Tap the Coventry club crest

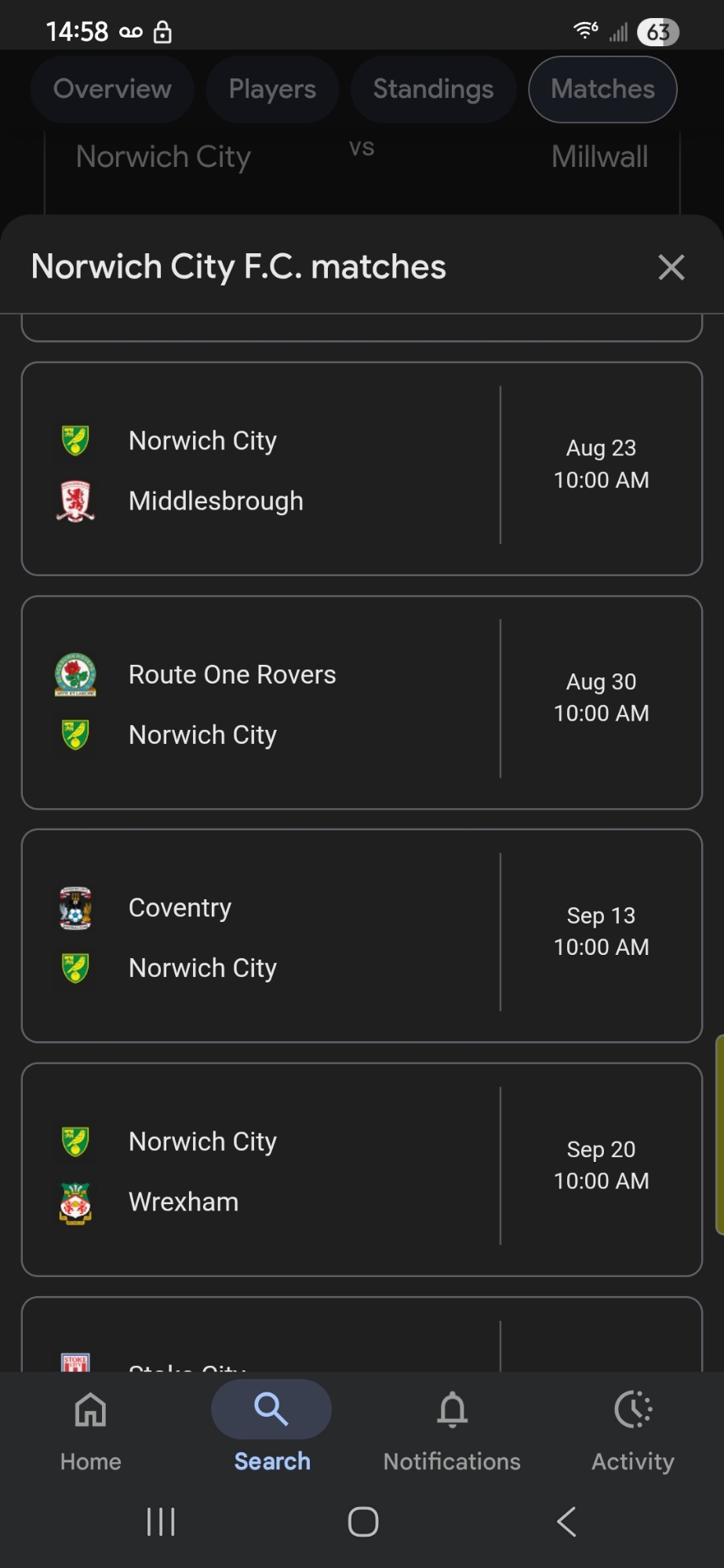pyautogui.click(x=75, y=908)
